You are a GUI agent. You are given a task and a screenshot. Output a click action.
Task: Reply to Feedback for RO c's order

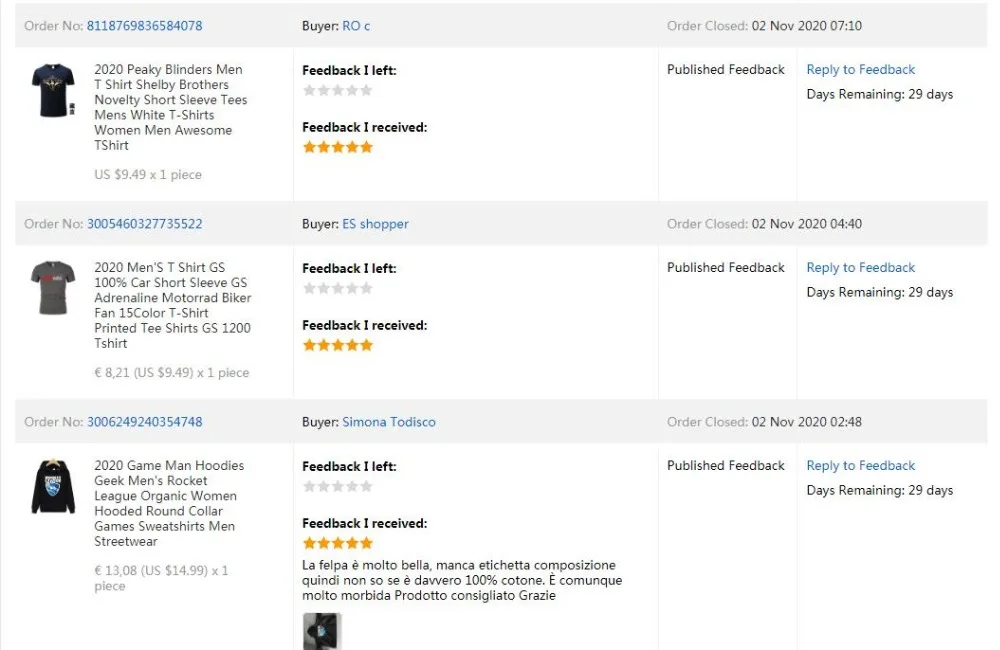coord(860,70)
